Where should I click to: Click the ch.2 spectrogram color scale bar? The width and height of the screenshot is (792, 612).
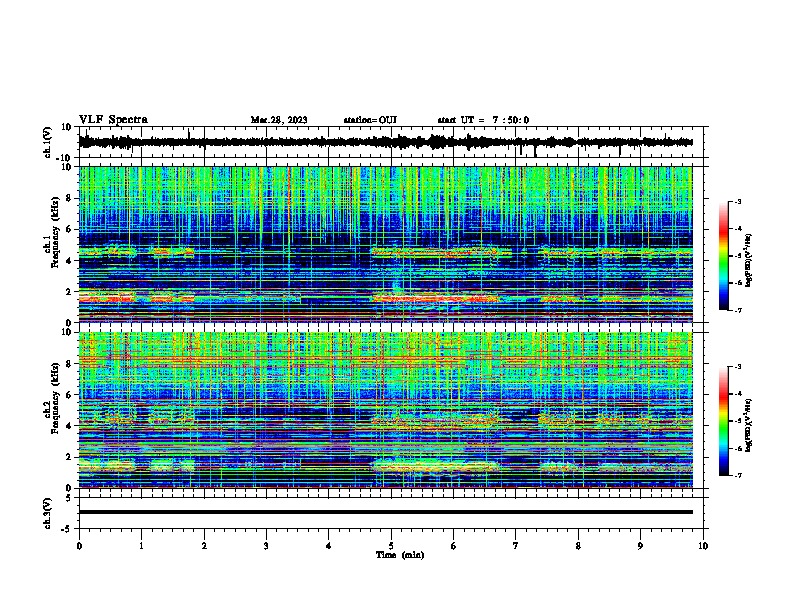[x=724, y=421]
